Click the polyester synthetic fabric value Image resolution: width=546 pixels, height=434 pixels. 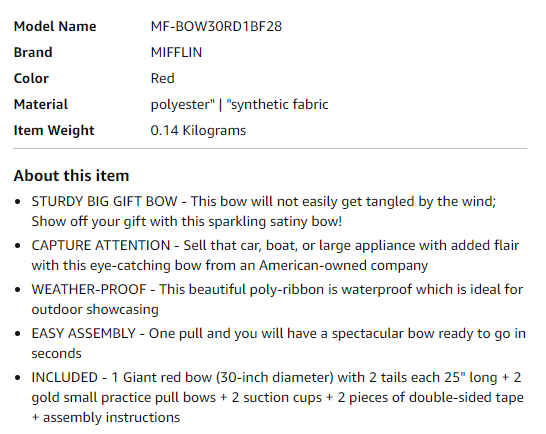(x=239, y=104)
